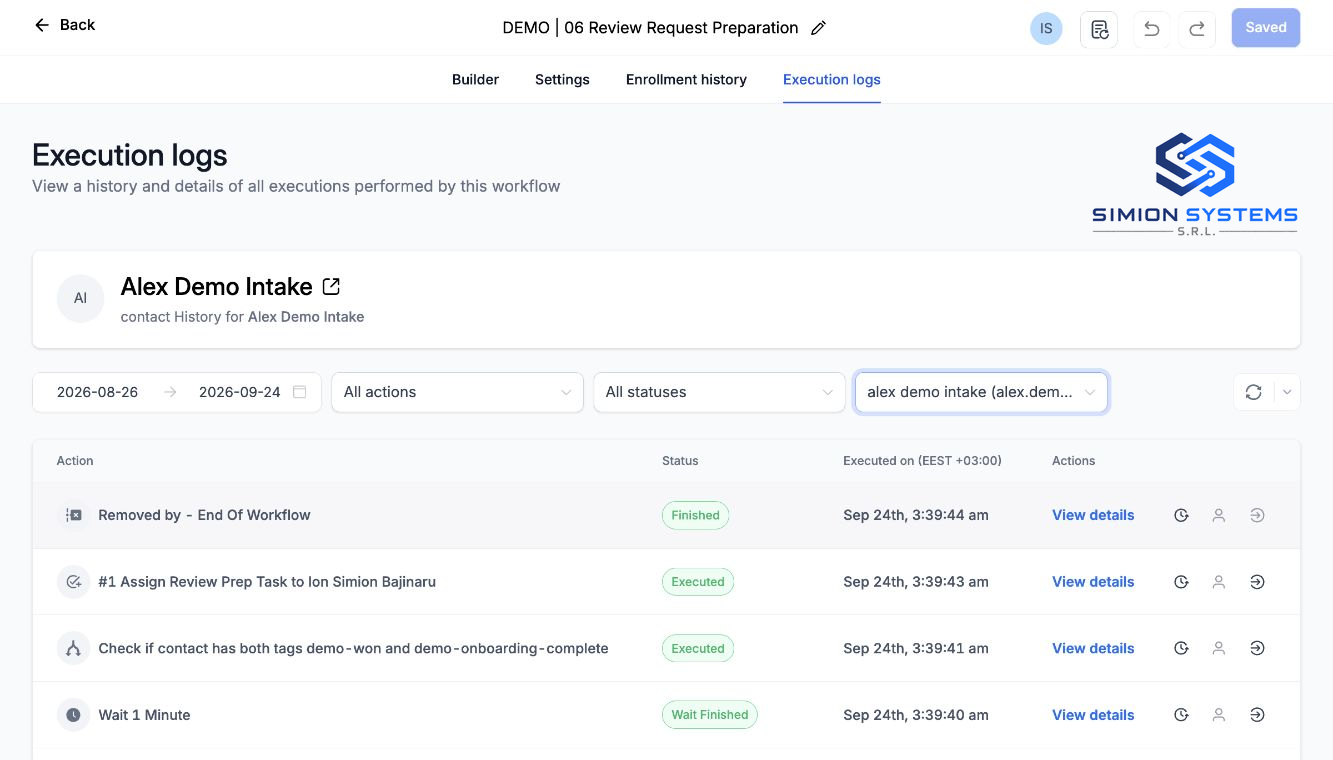This screenshot has height=760, width=1333.
Task: Go Back using the top-left arrow button
Action: pyautogui.click(x=65, y=25)
